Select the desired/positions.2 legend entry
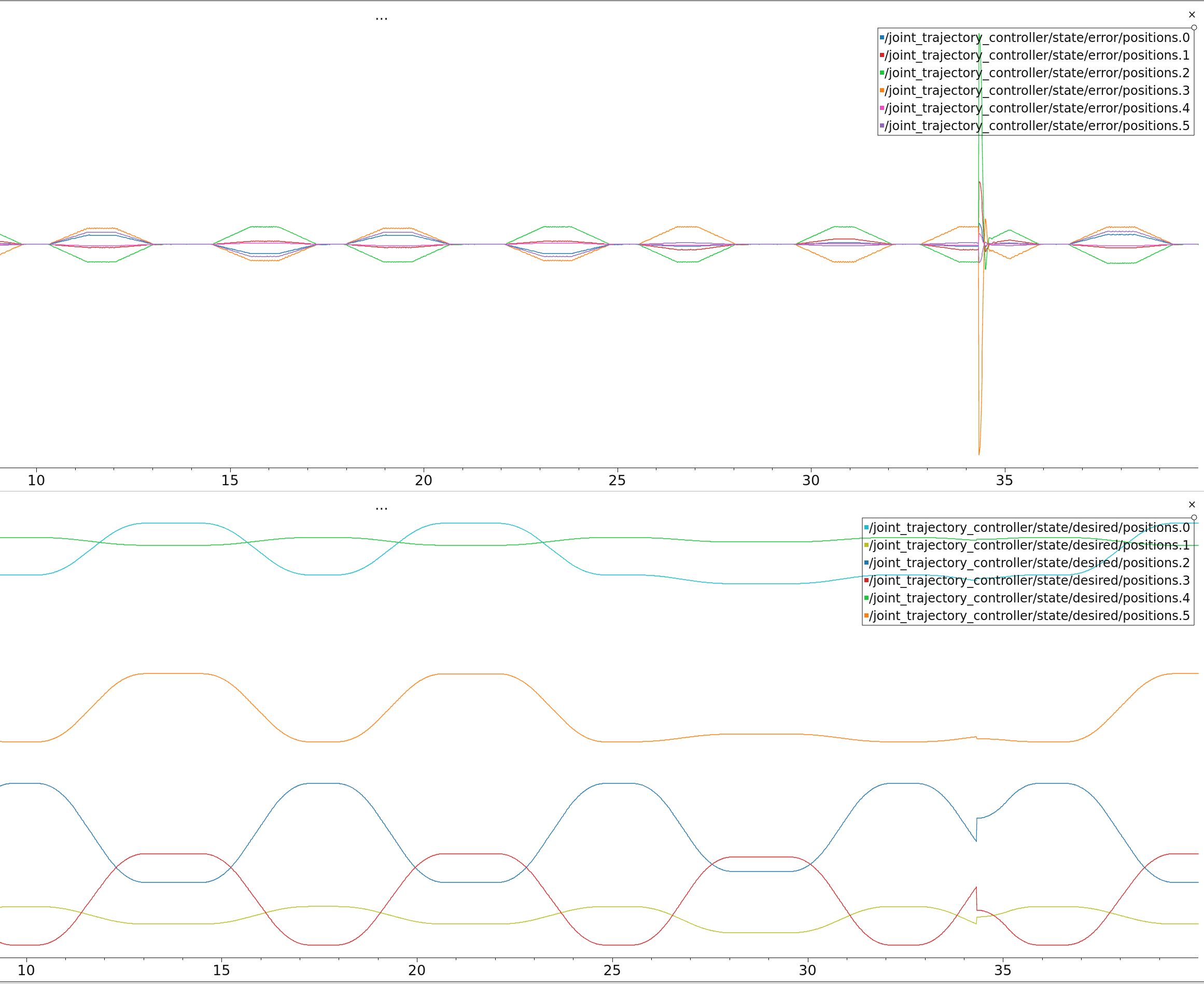 point(1029,563)
